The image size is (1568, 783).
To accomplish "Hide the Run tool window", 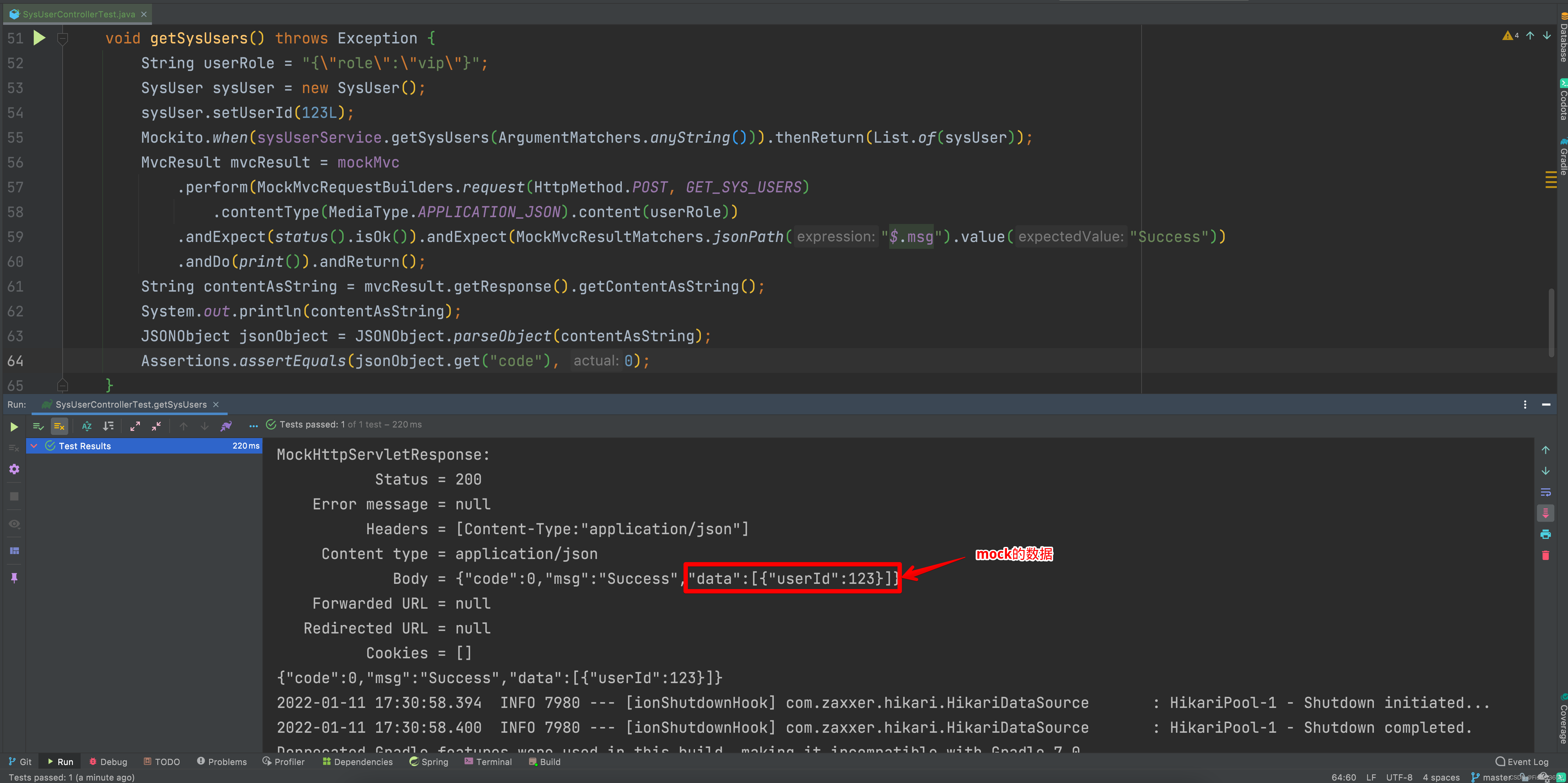I will [1545, 404].
